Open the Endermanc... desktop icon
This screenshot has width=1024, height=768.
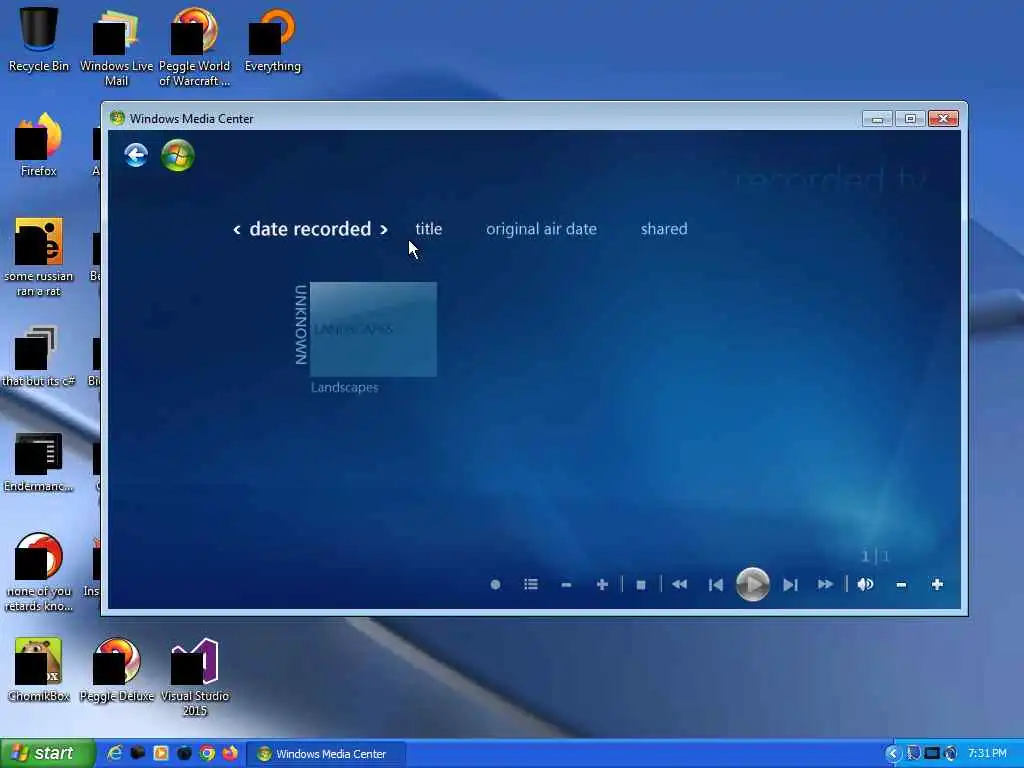39,462
